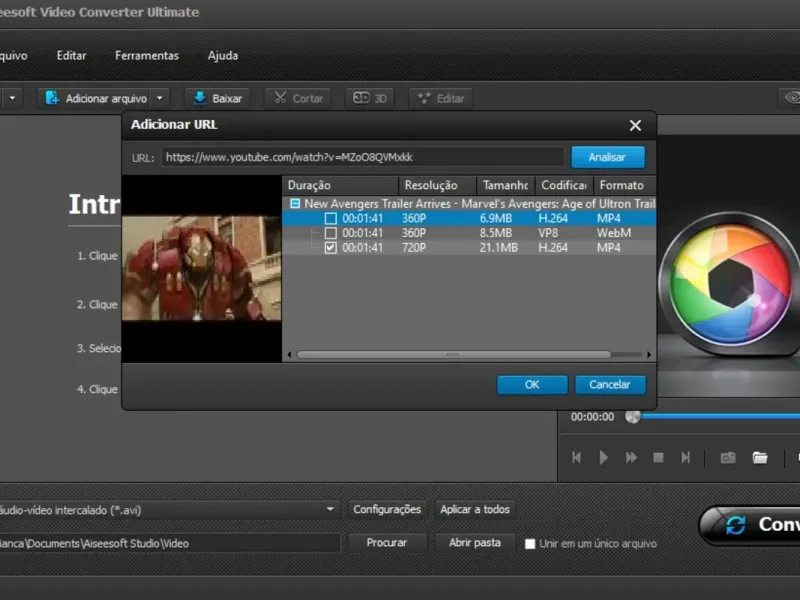The height and width of the screenshot is (600, 800).
Task: Check the 360P VP8 WebM checkbox
Action: point(331,233)
